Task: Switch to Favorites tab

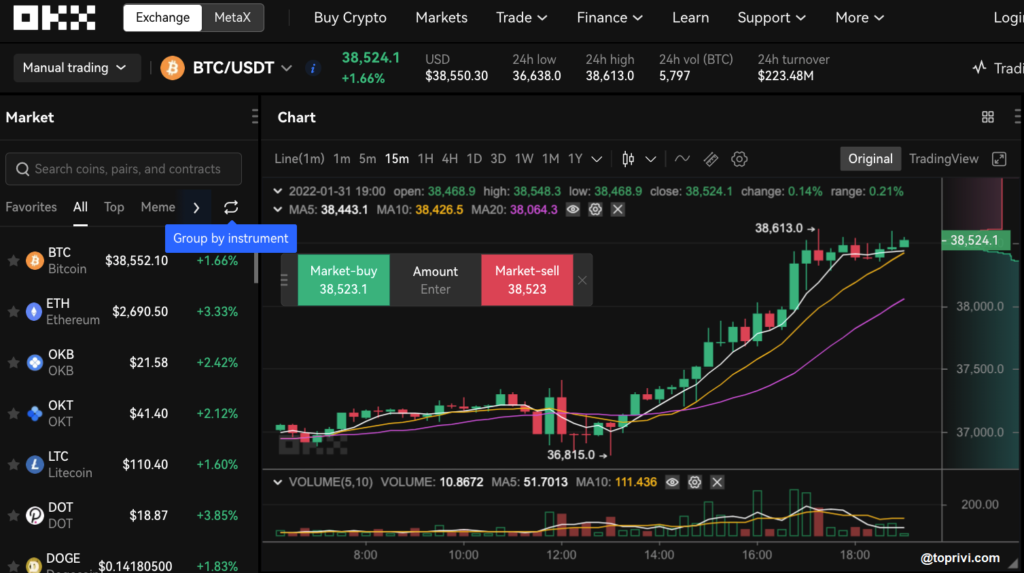Action: 31,207
